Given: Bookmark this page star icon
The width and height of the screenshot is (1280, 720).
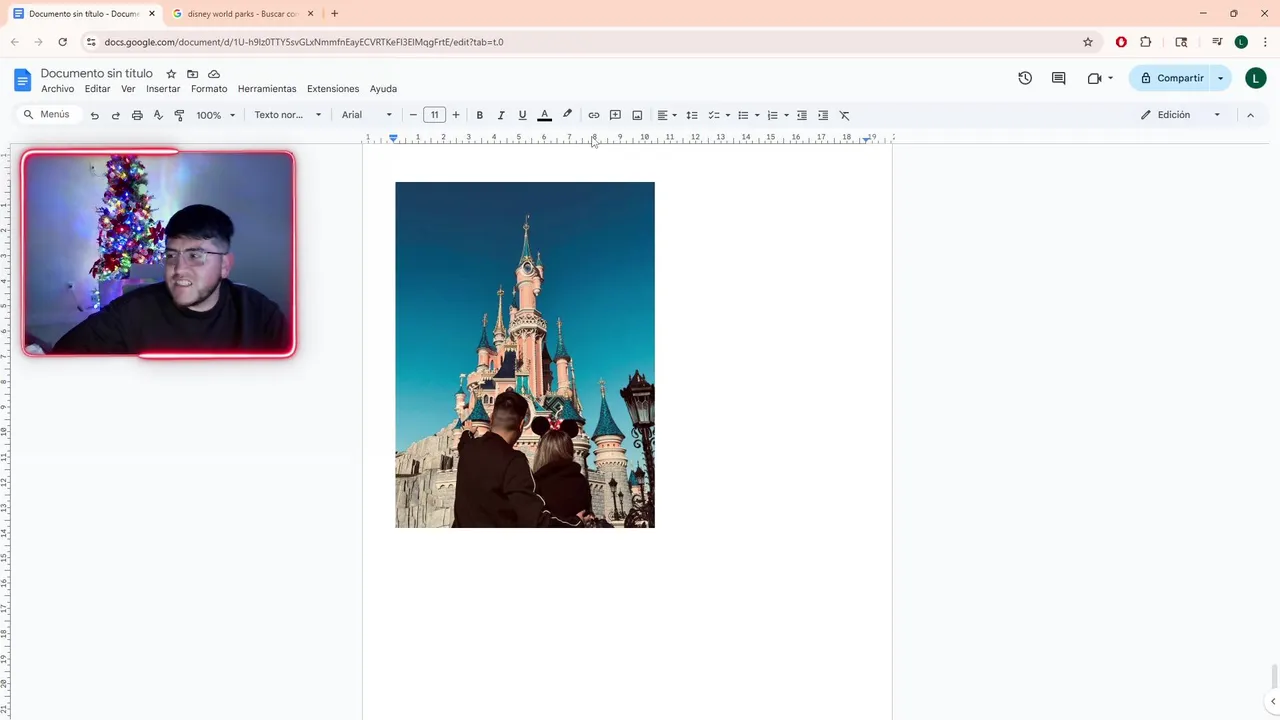Looking at the screenshot, I should click(x=1088, y=42).
